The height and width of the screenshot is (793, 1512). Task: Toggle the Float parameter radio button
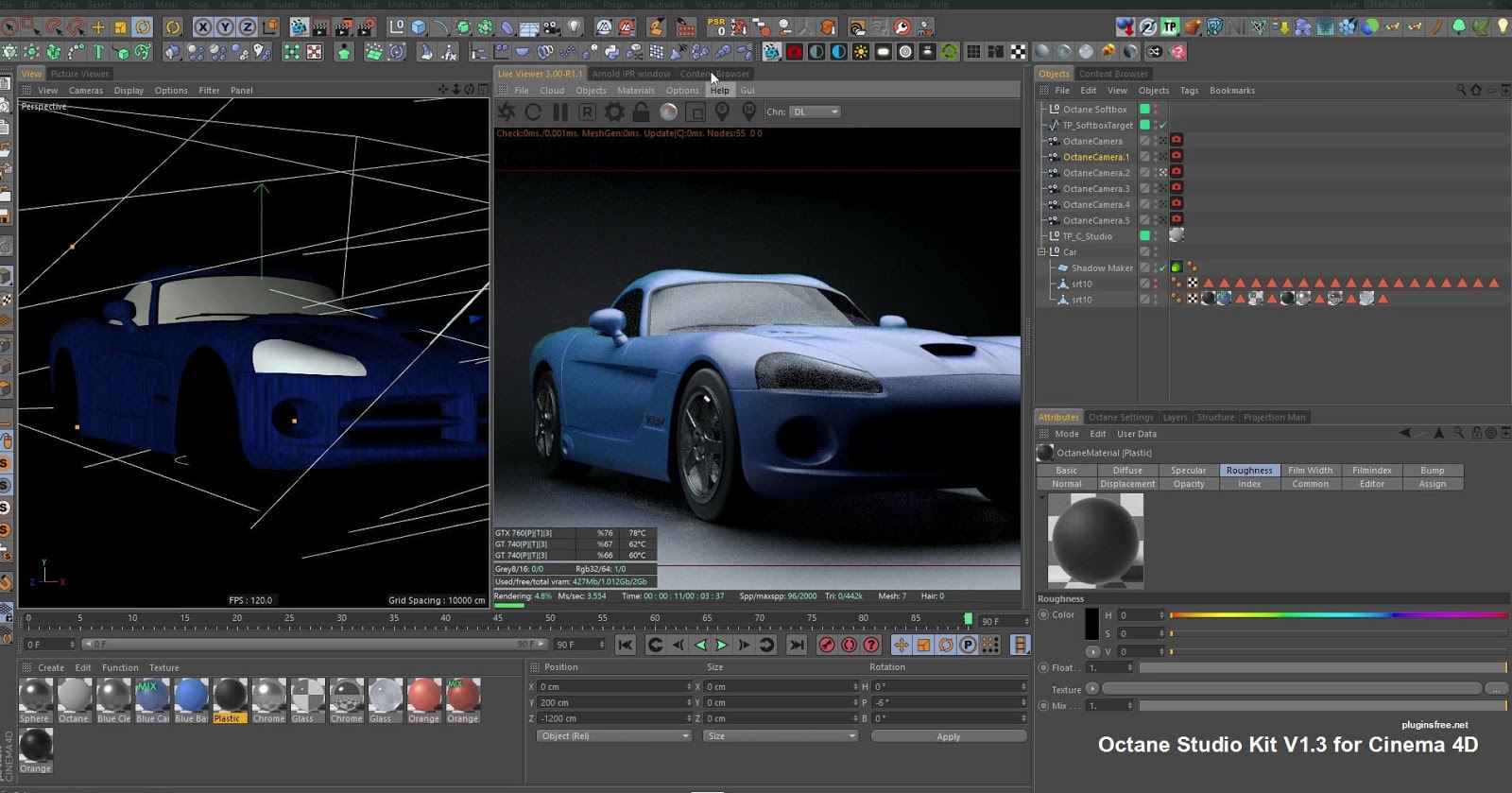[1044, 667]
